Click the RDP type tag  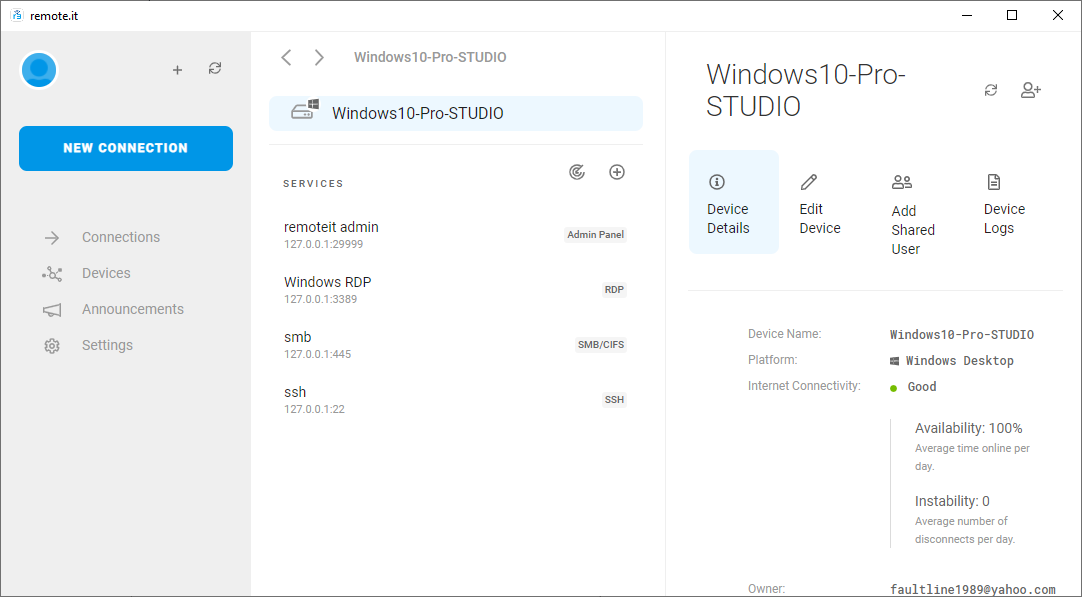614,290
